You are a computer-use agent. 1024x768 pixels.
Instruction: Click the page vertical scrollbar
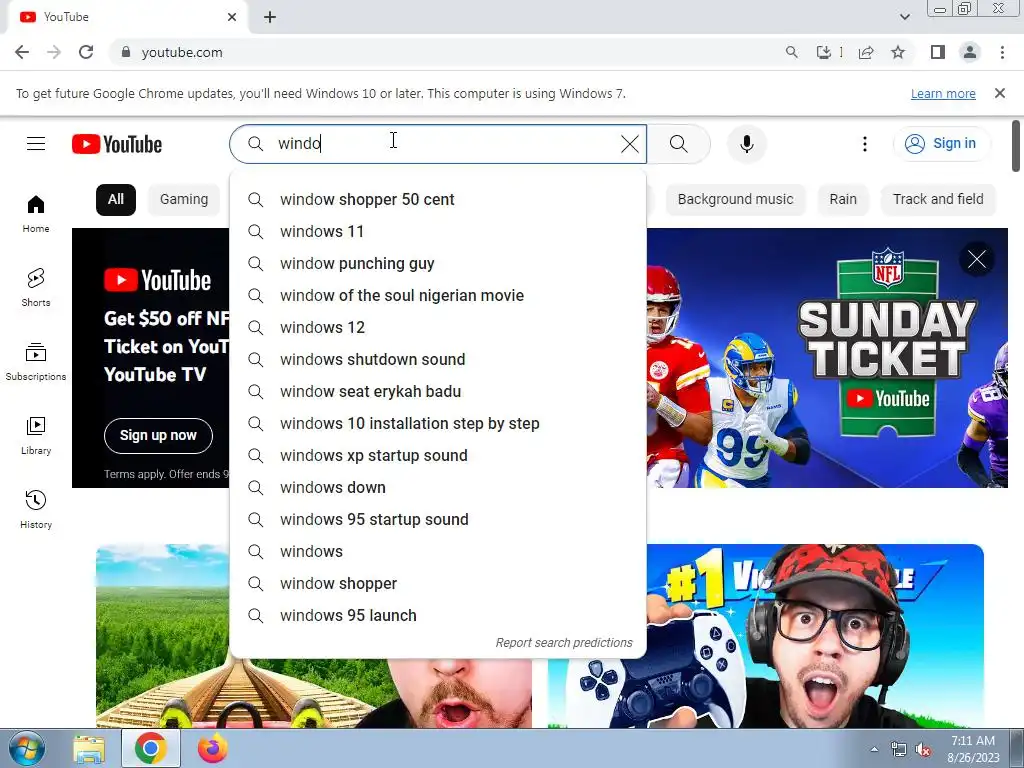coord(1016,146)
